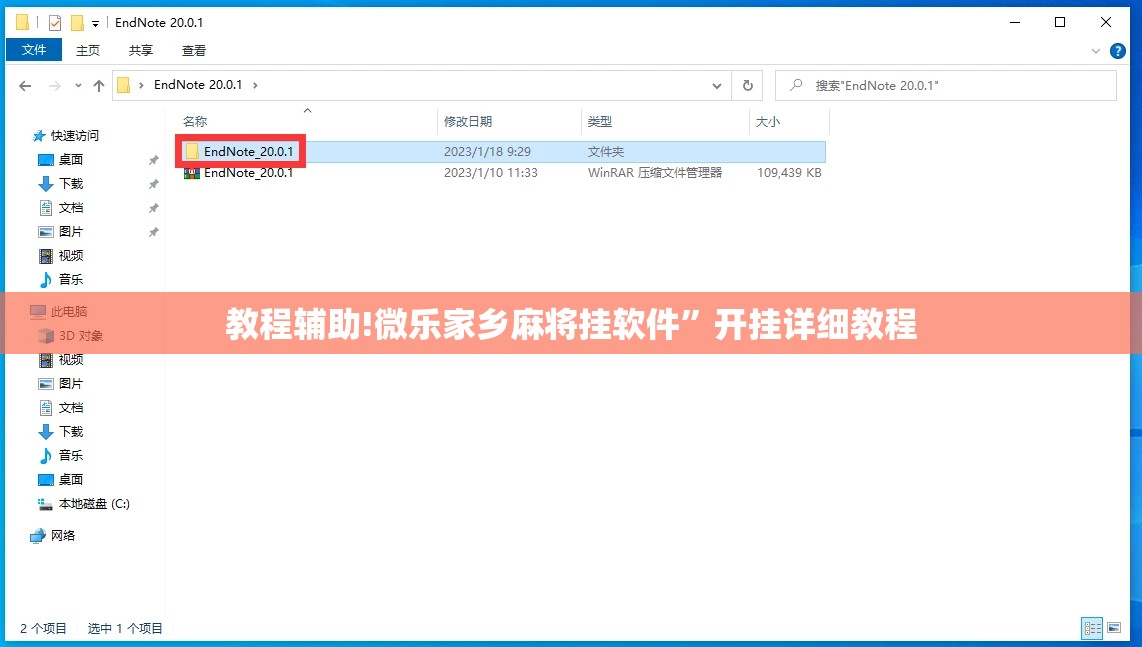Go forward with the forward arrow
This screenshot has width=1142, height=647.
(x=55, y=86)
